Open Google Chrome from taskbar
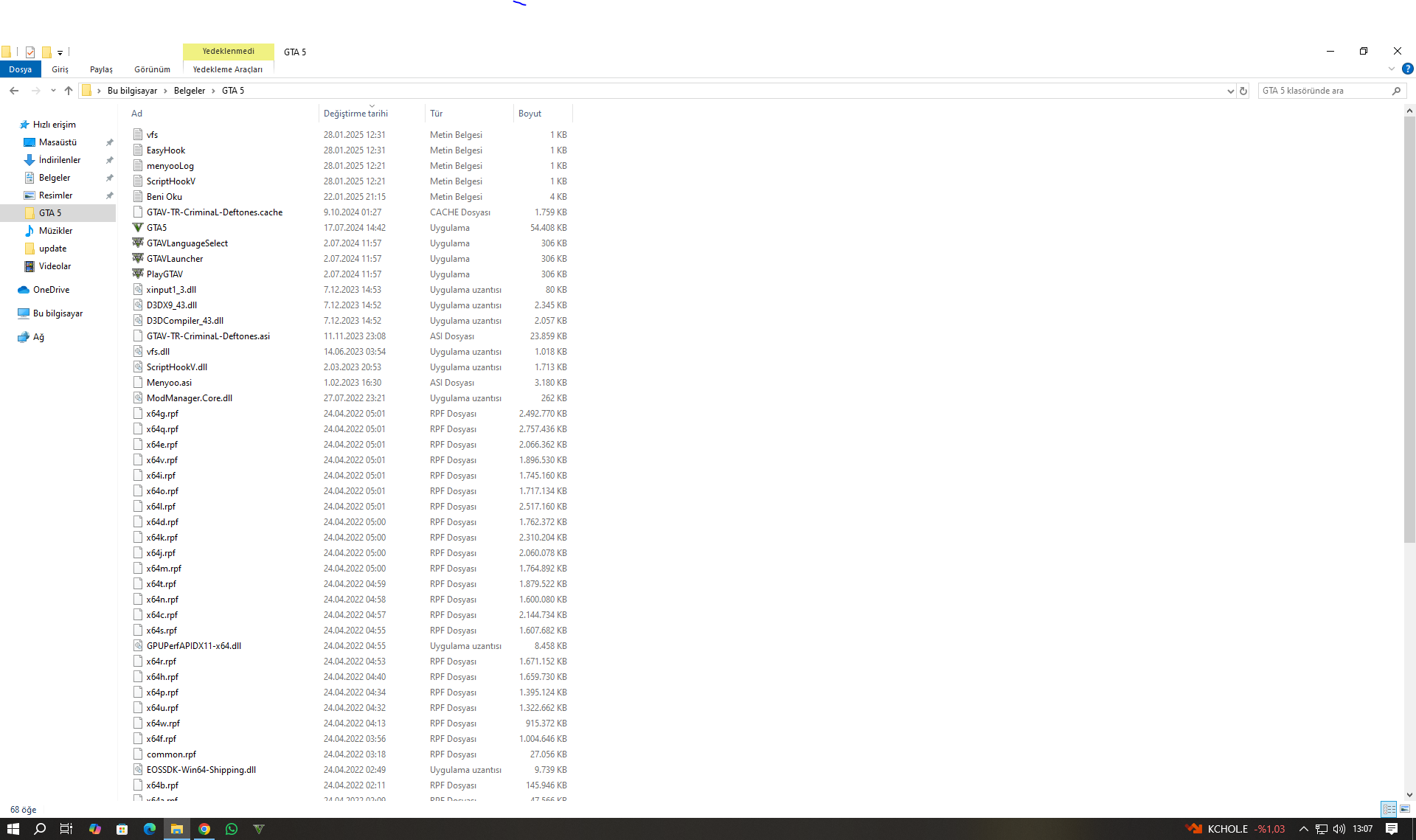1416x840 pixels. coord(204,829)
